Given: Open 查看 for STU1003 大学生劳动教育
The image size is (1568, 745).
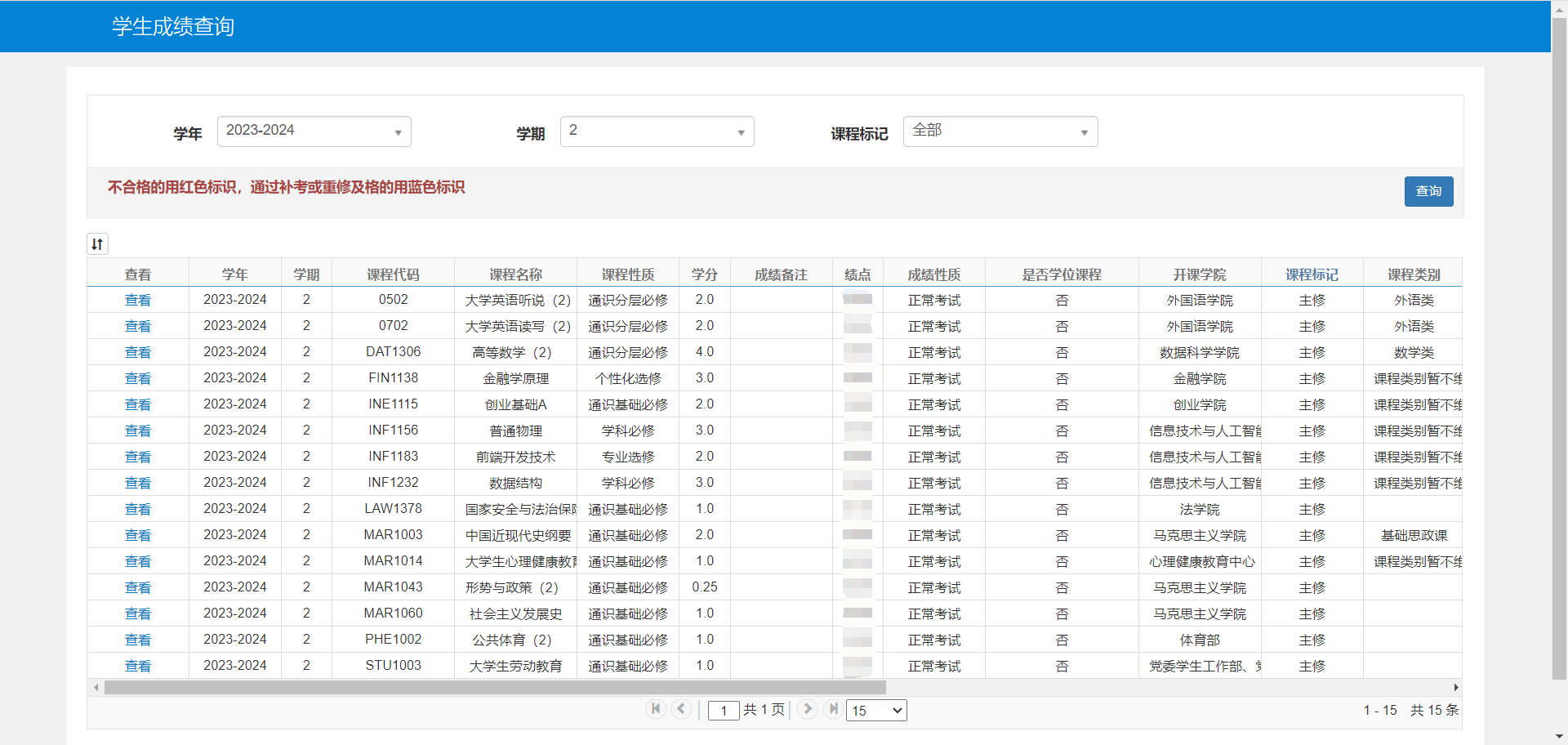Looking at the screenshot, I should (x=138, y=666).
